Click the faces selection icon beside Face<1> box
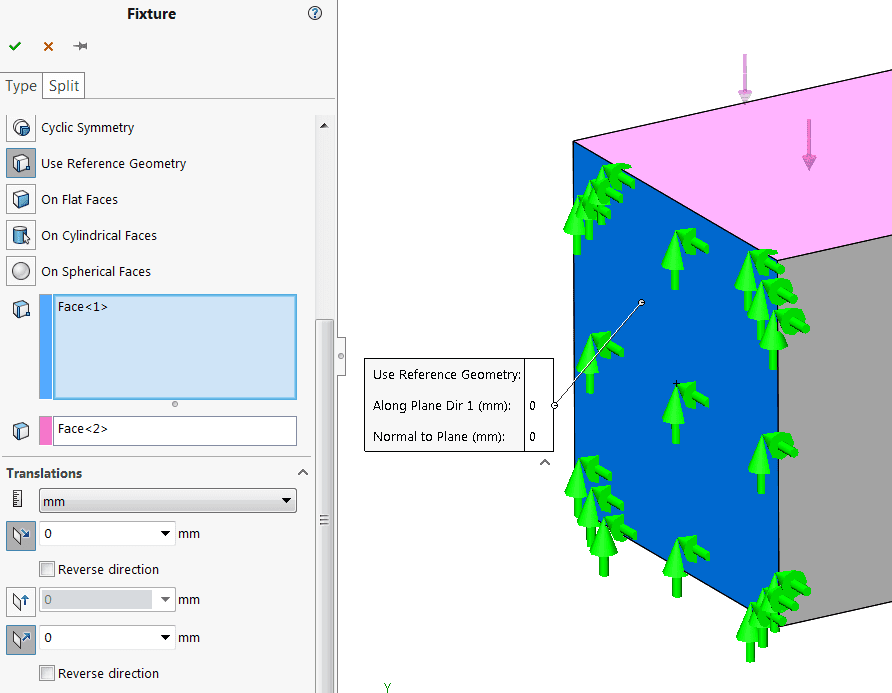This screenshot has width=892, height=693. pyautogui.click(x=21, y=309)
